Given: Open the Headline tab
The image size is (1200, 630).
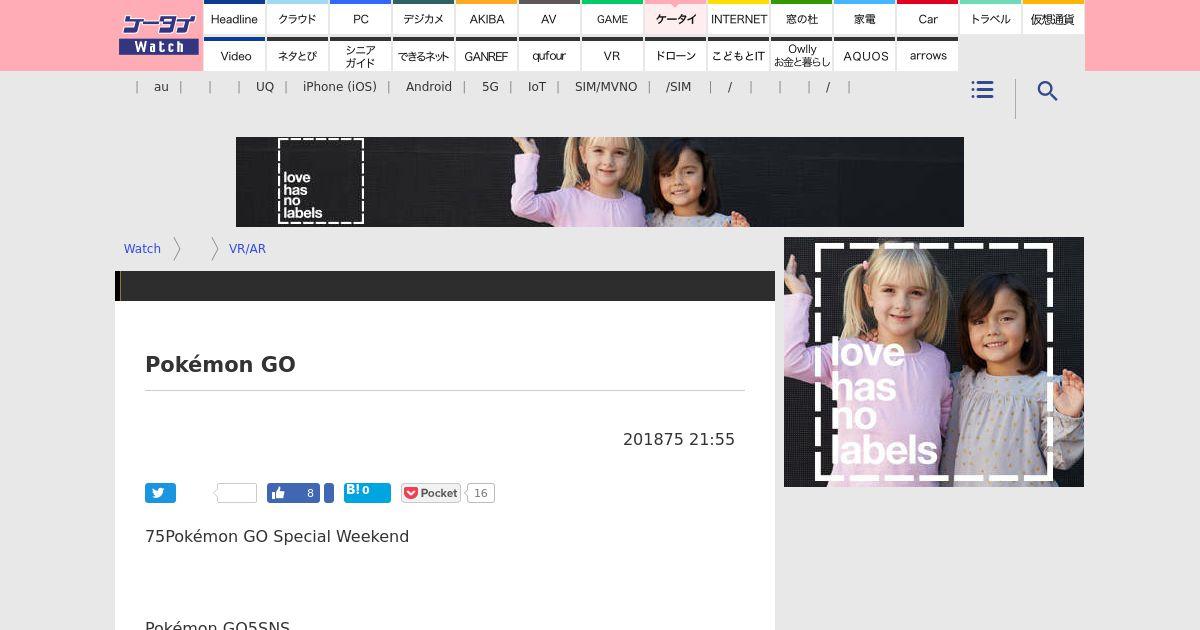Looking at the screenshot, I should coord(234,18).
